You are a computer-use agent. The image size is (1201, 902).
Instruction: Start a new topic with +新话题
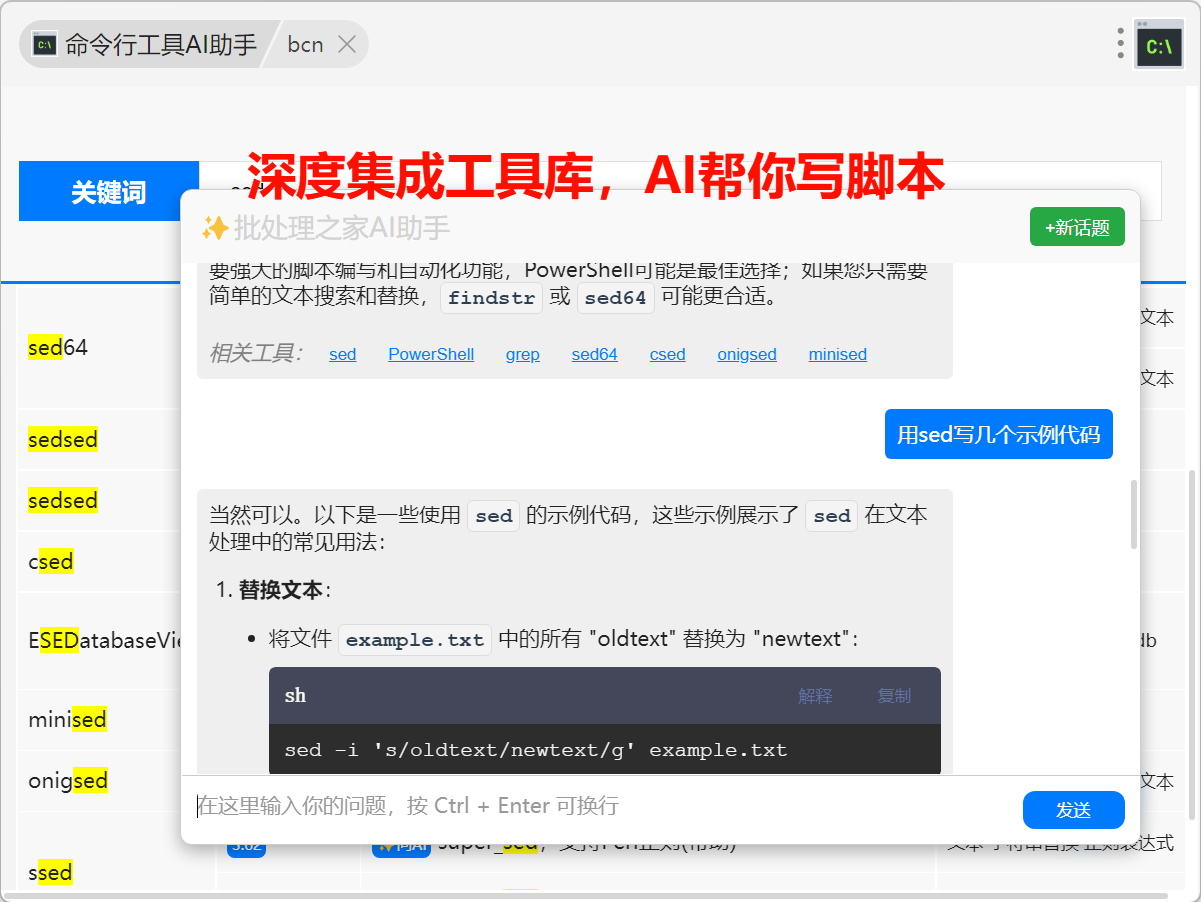pyautogui.click(x=1077, y=227)
